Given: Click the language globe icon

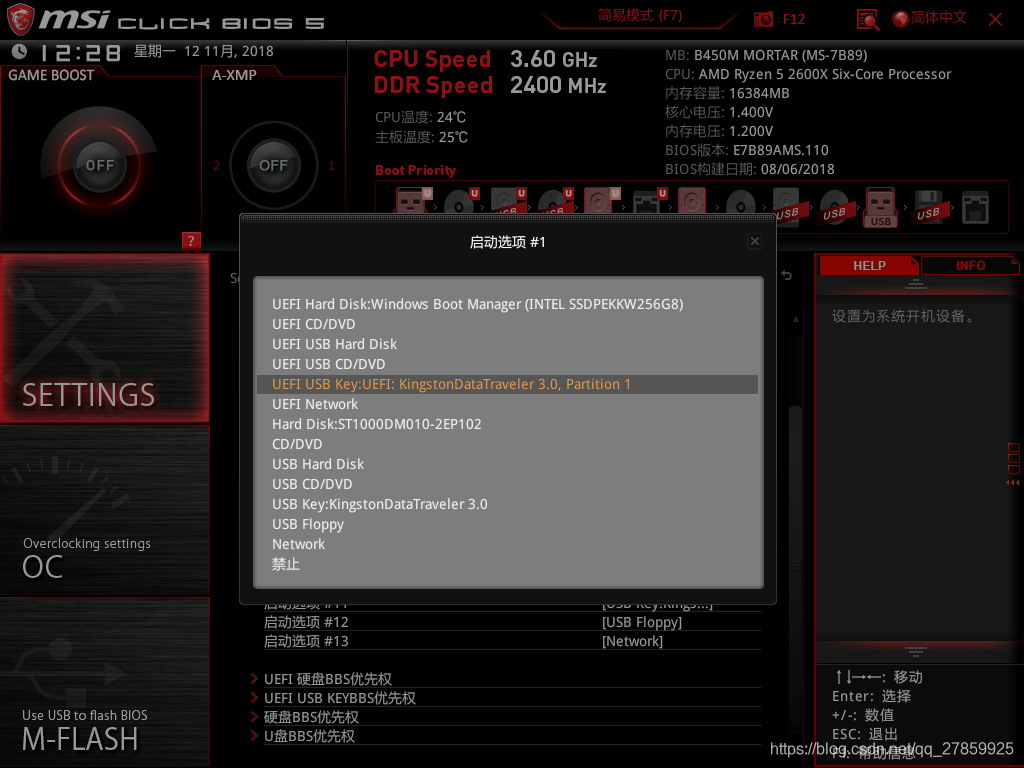Looking at the screenshot, I should (901, 19).
